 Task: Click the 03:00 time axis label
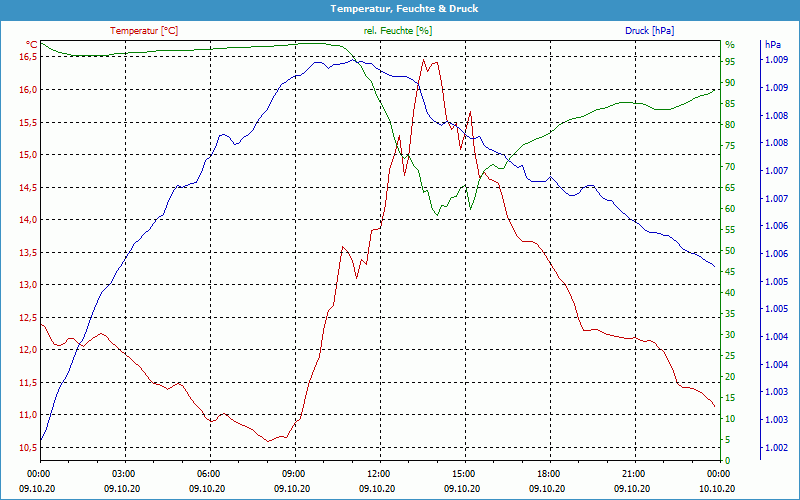tap(124, 473)
